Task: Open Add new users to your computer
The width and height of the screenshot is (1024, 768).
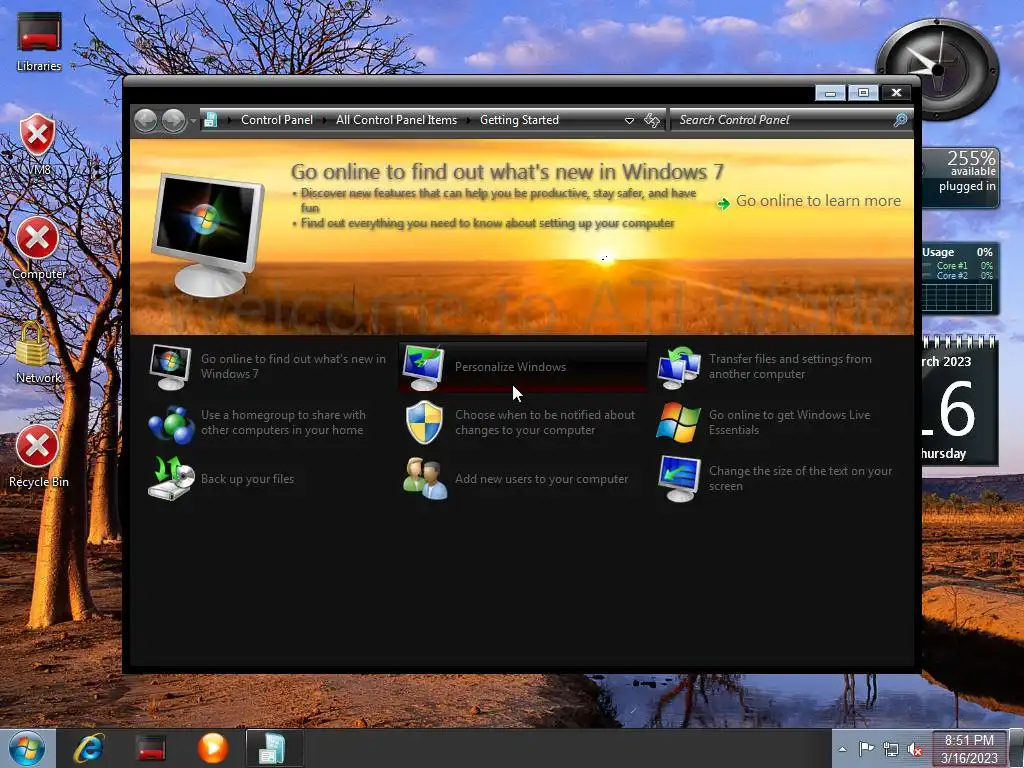Action: pos(541,479)
